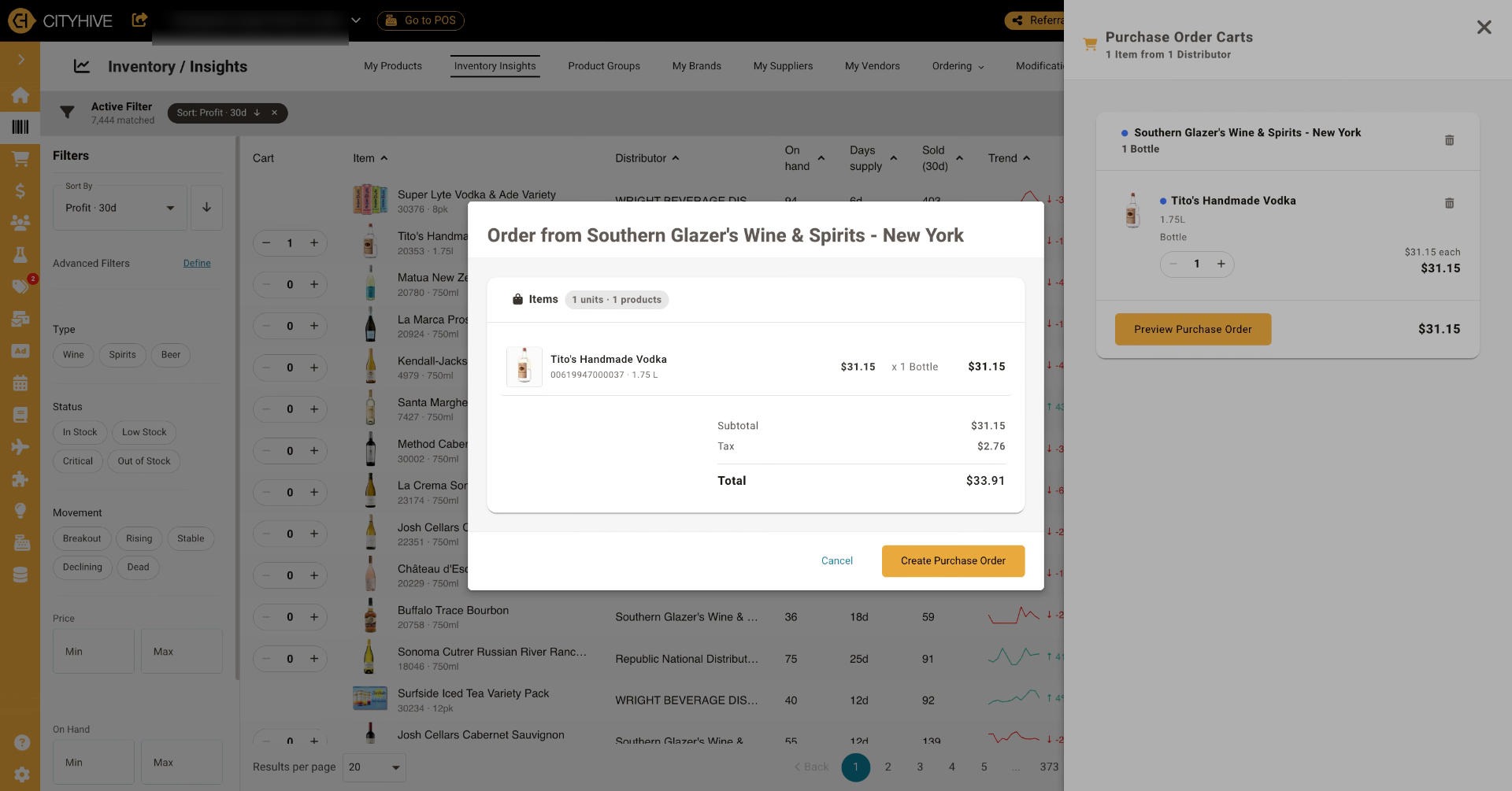Screen dimensions: 1512x791
Task: Click Create Purchase Order button
Action: click(x=953, y=561)
